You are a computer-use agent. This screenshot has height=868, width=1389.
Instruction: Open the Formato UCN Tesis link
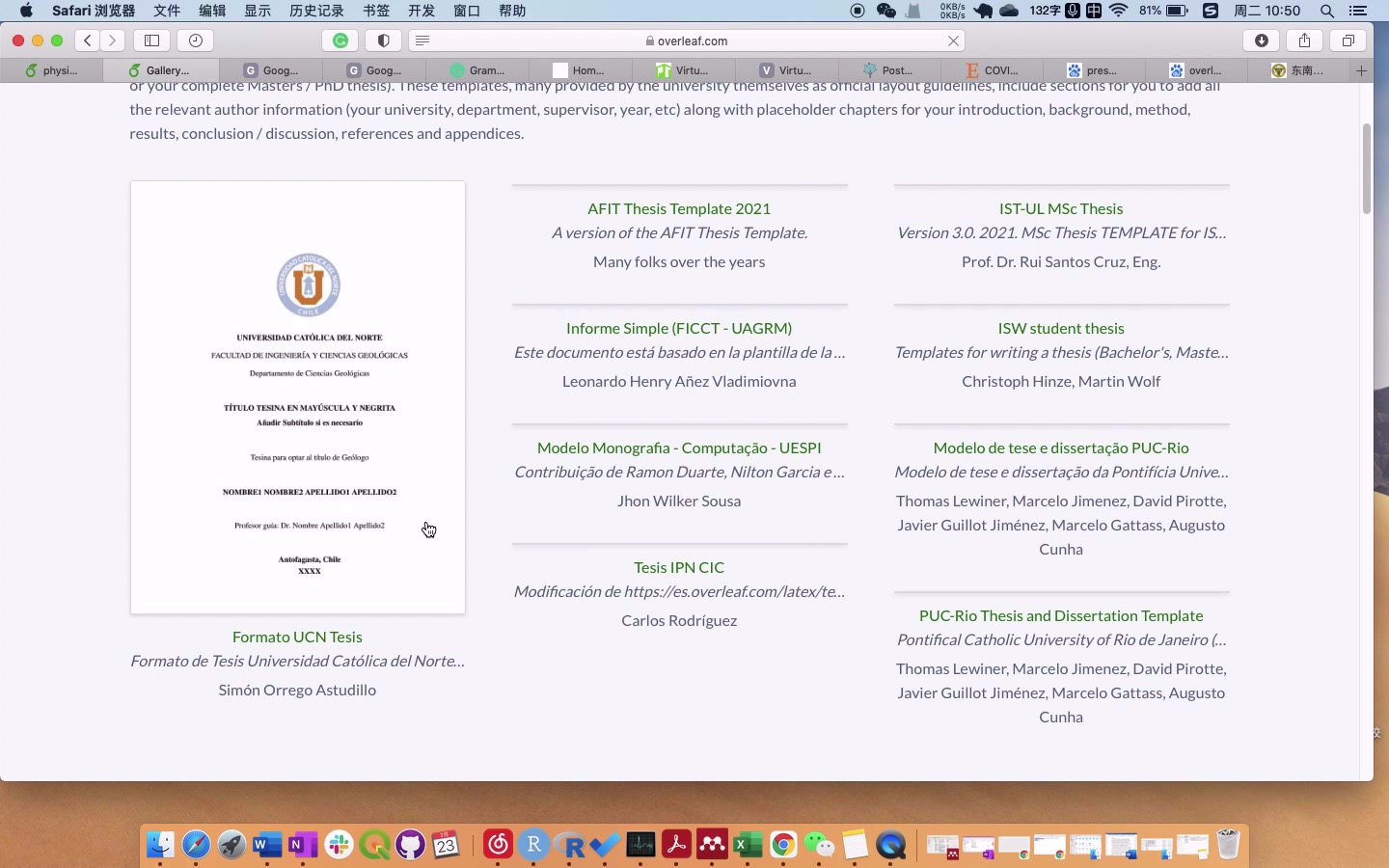click(297, 637)
